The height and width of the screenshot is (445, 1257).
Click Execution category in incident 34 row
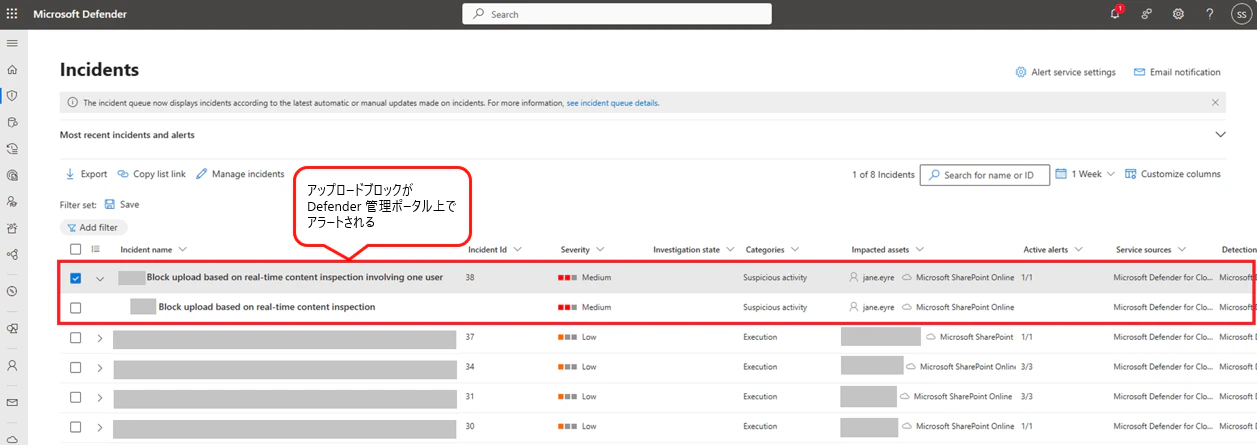pos(760,367)
